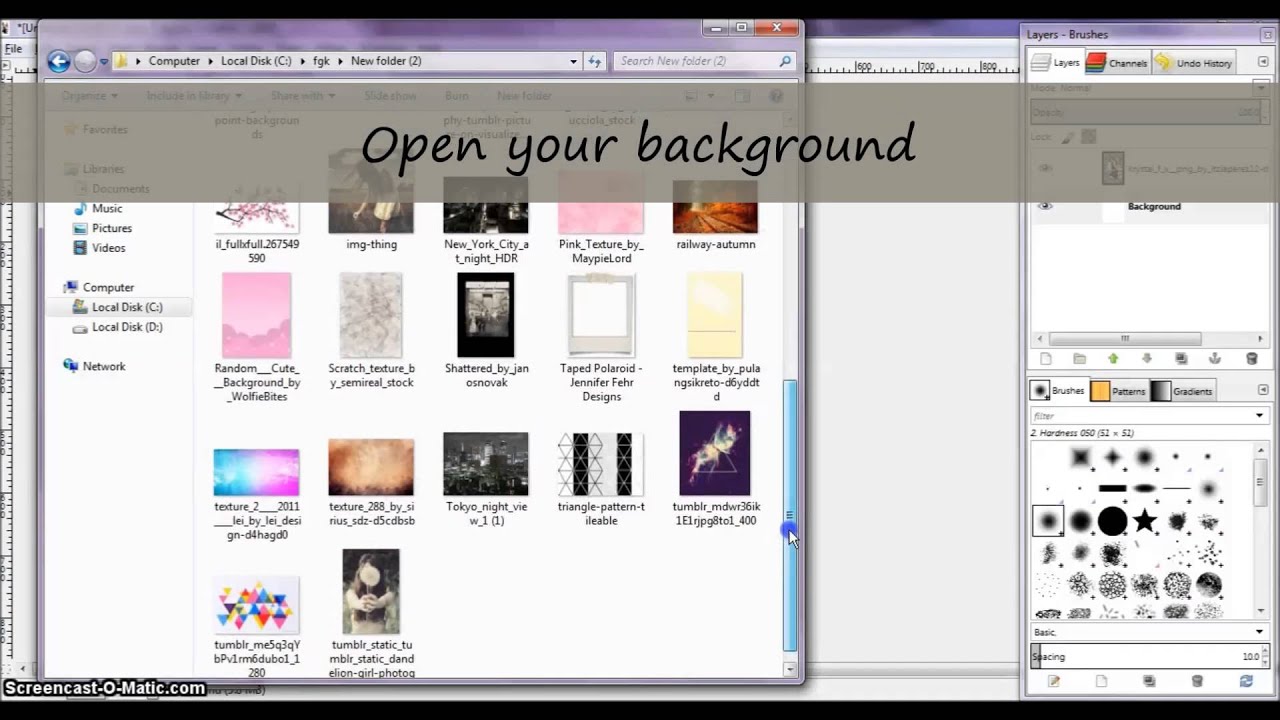Select the Tokyo_night_view_1 (1) image
Image resolution: width=1280 pixels, height=720 pixels.
486,478
